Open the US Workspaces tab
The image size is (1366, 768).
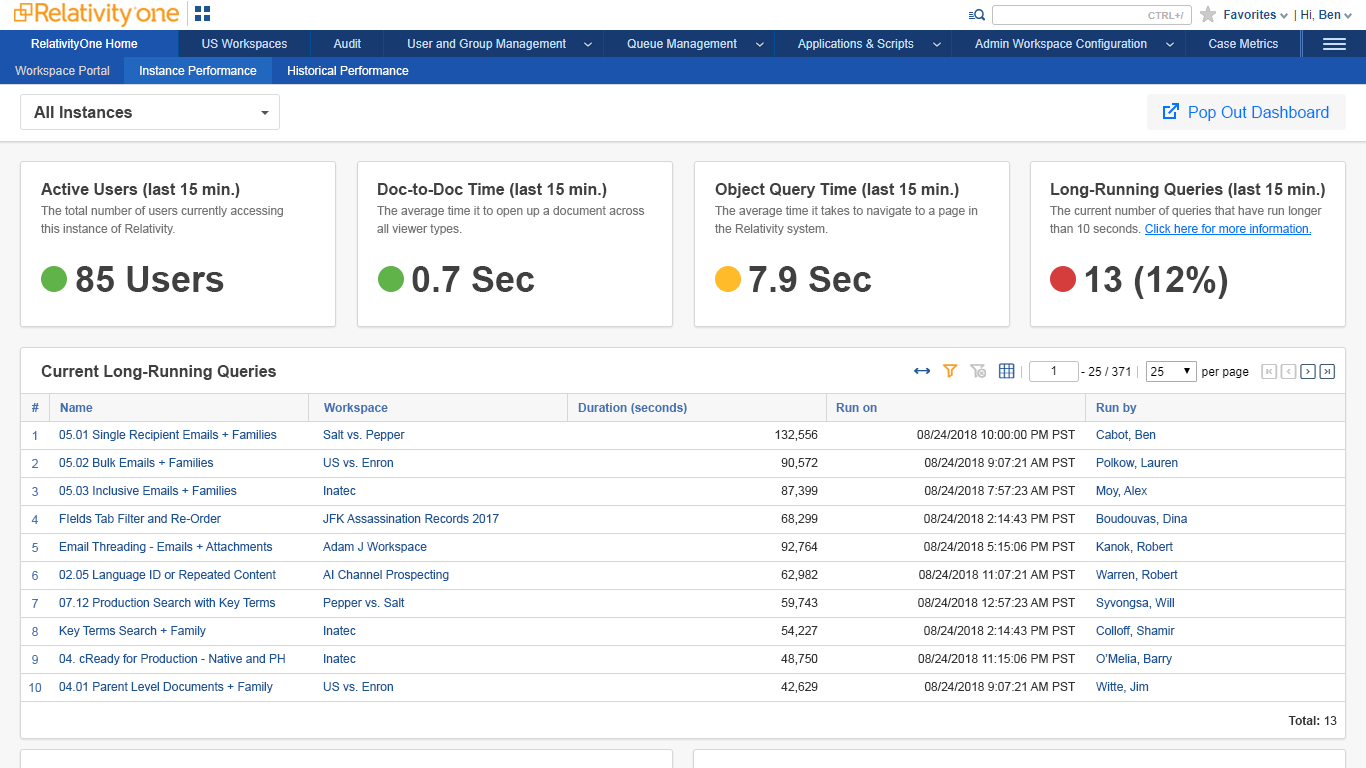coord(244,44)
